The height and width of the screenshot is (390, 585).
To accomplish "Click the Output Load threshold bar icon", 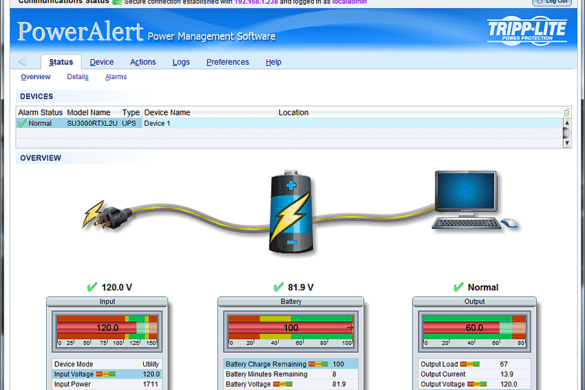I will click(x=470, y=364).
